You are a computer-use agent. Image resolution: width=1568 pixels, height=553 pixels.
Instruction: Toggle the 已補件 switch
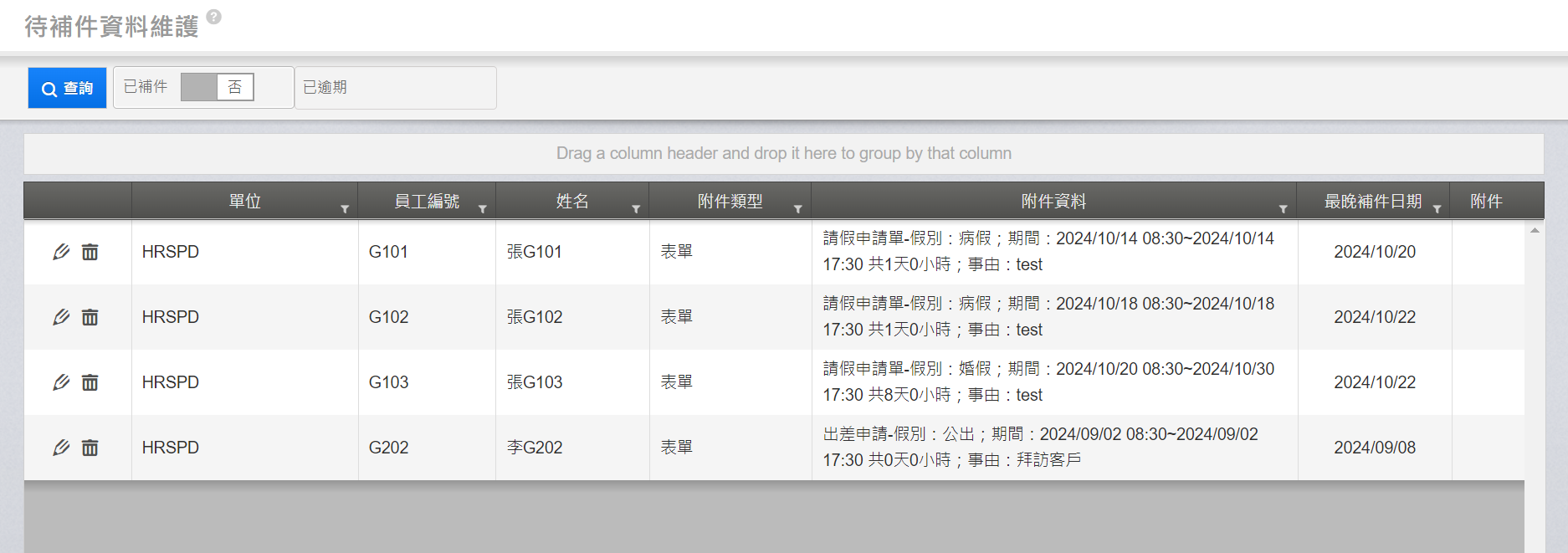click(217, 87)
